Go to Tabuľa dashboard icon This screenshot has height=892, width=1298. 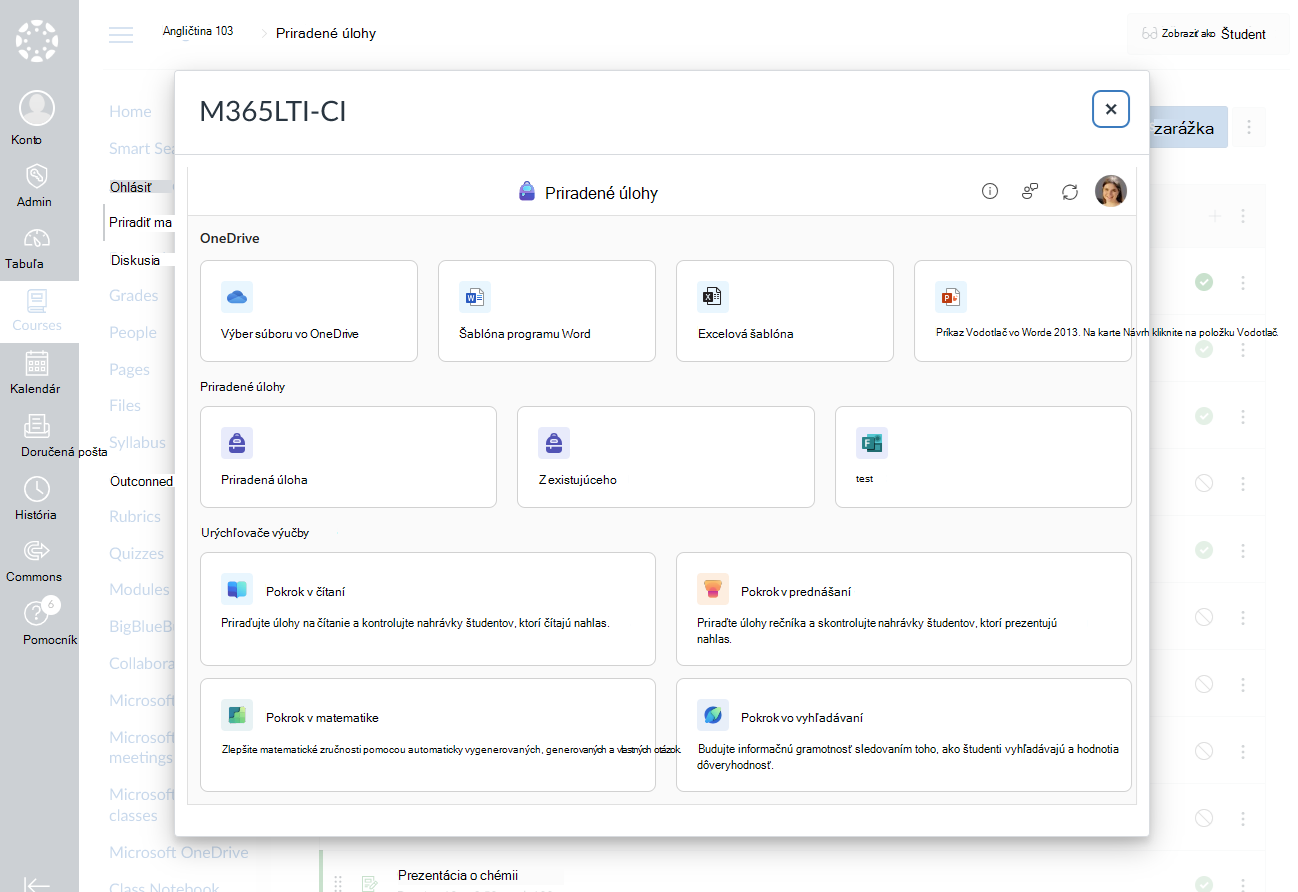[x=37, y=239]
